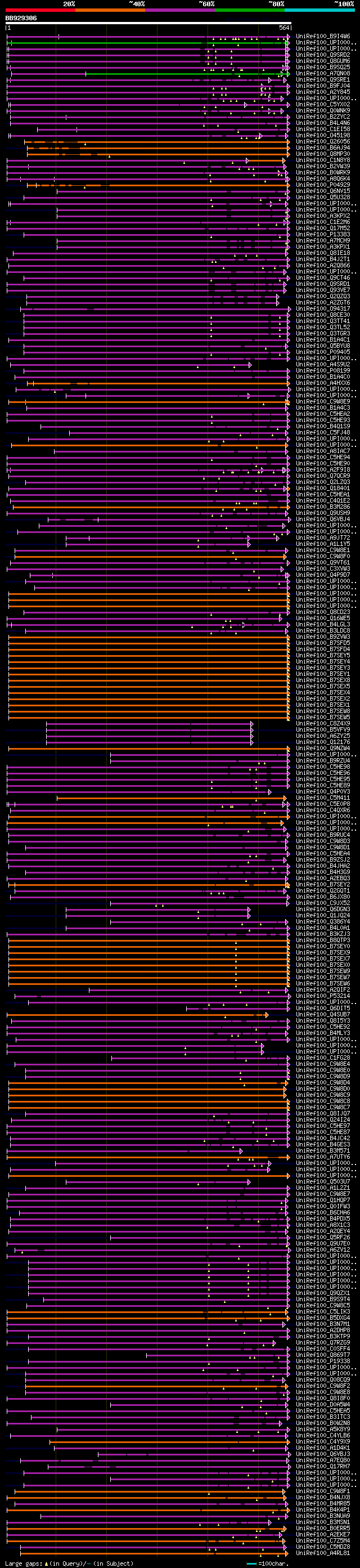Select hit label UniRef100_Q9SRD2
This screenshot has width=360, height=1568.
click(323, 55)
